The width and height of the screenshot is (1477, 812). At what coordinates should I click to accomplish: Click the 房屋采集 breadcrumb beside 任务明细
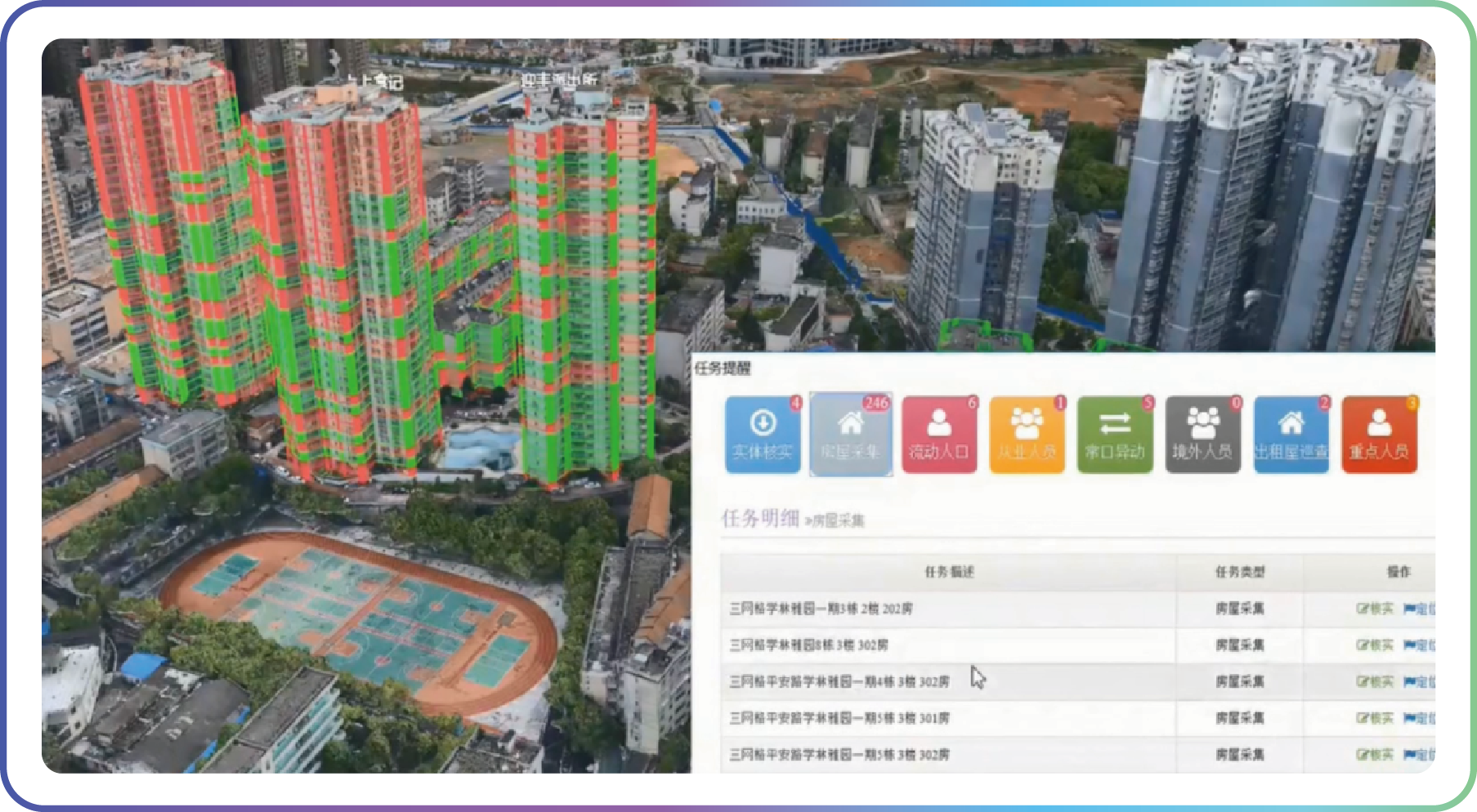click(x=837, y=521)
